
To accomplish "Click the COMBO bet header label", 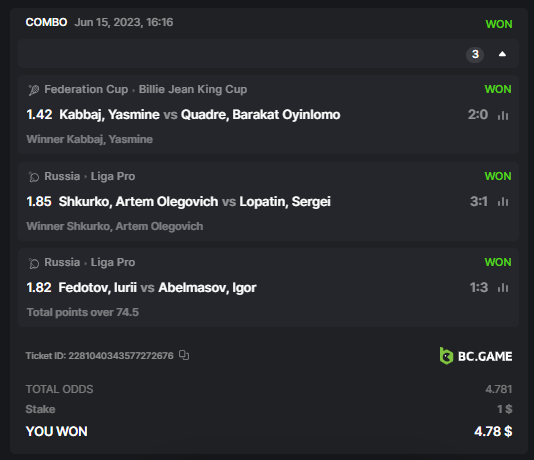I will point(46,22).
